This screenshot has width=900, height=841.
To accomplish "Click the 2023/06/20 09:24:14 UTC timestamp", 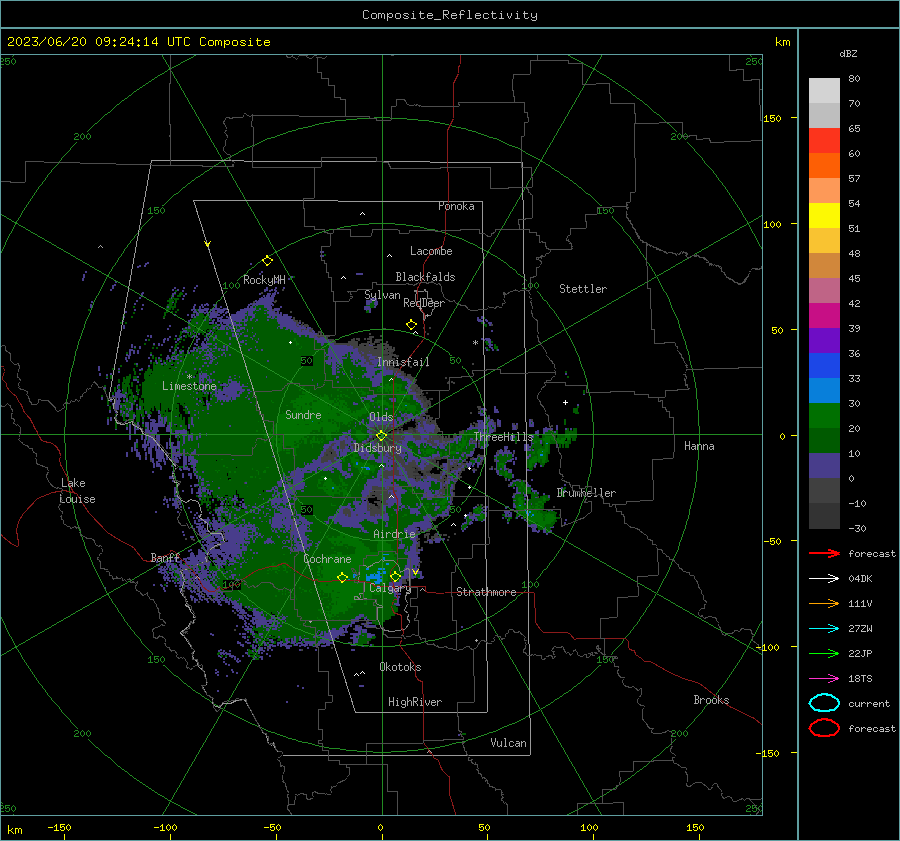I will [138, 42].
